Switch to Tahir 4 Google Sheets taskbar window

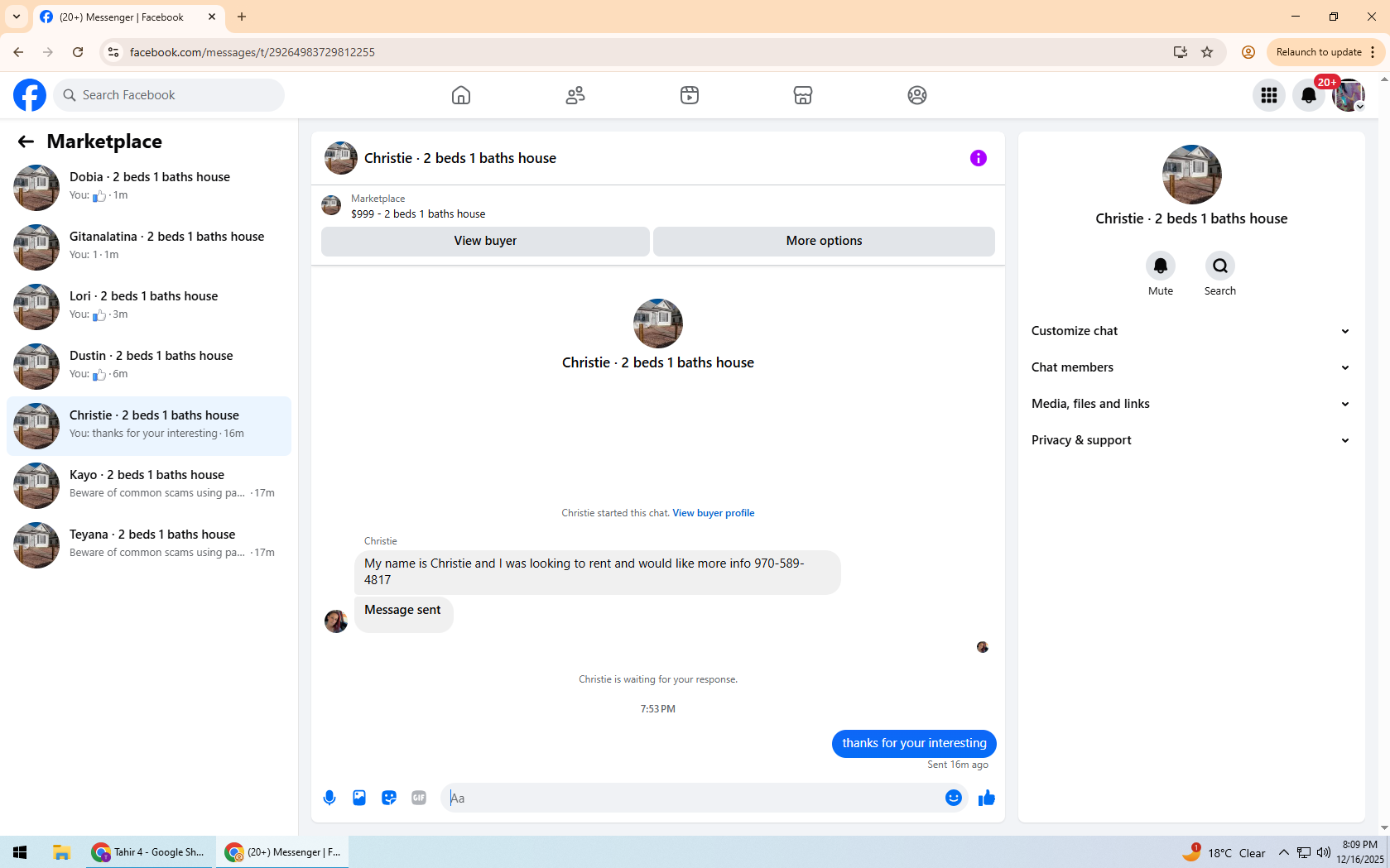coord(149,852)
